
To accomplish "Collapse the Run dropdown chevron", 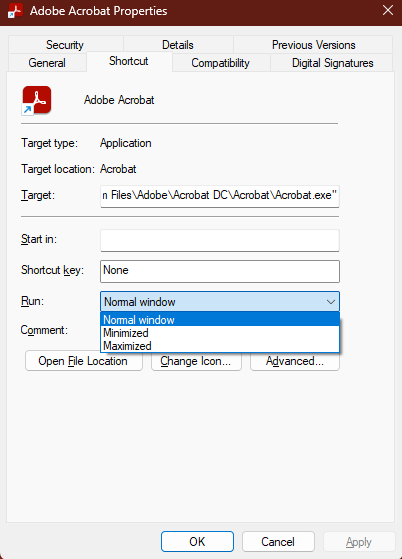I will point(331,302).
